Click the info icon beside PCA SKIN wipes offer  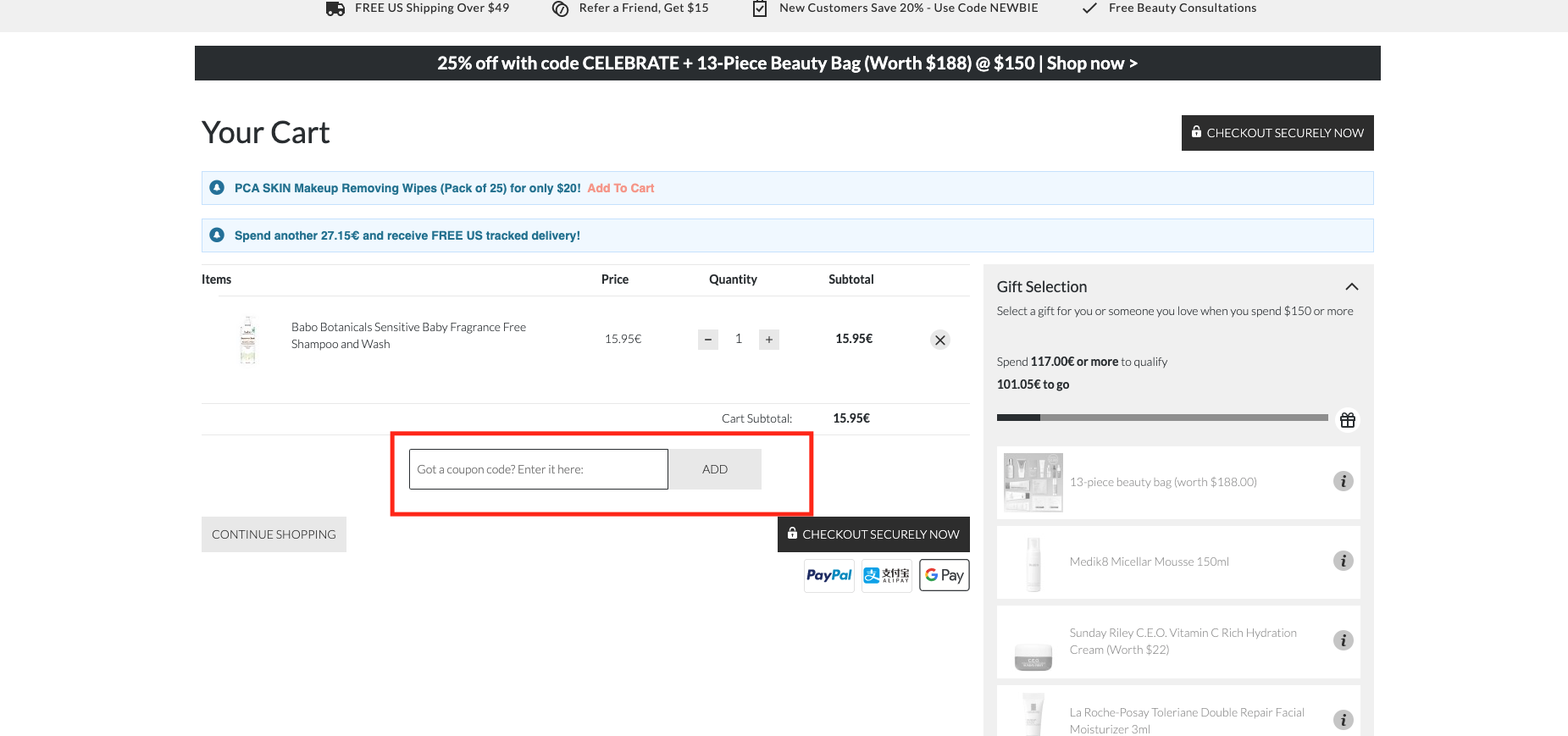point(217,187)
